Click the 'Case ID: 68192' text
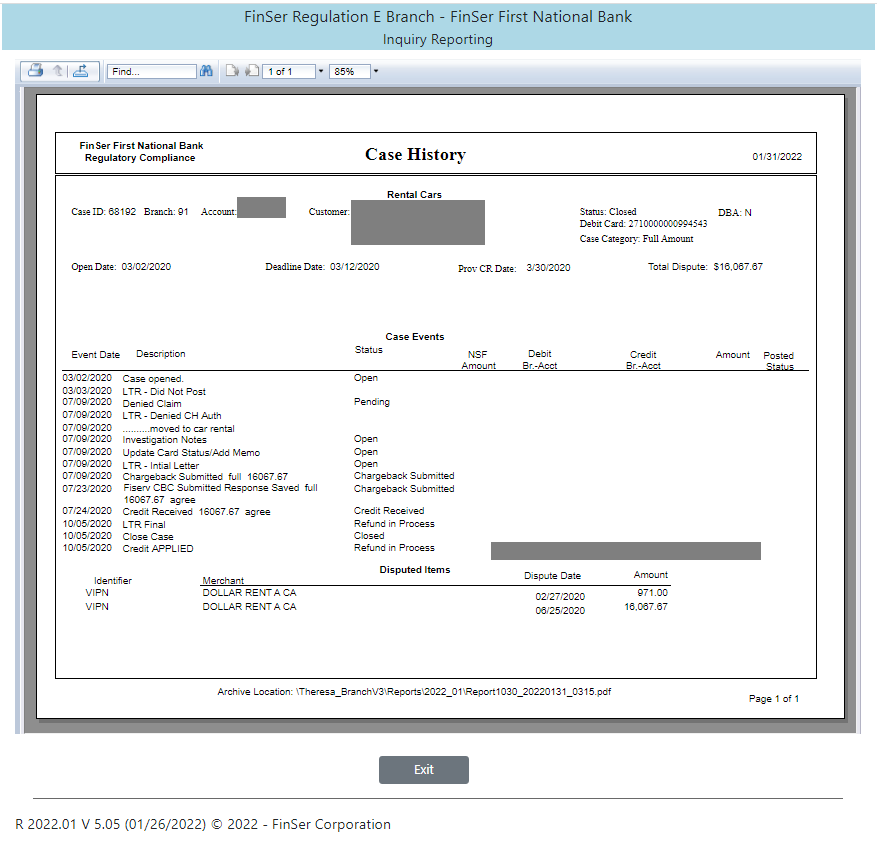The image size is (877, 854). [103, 212]
